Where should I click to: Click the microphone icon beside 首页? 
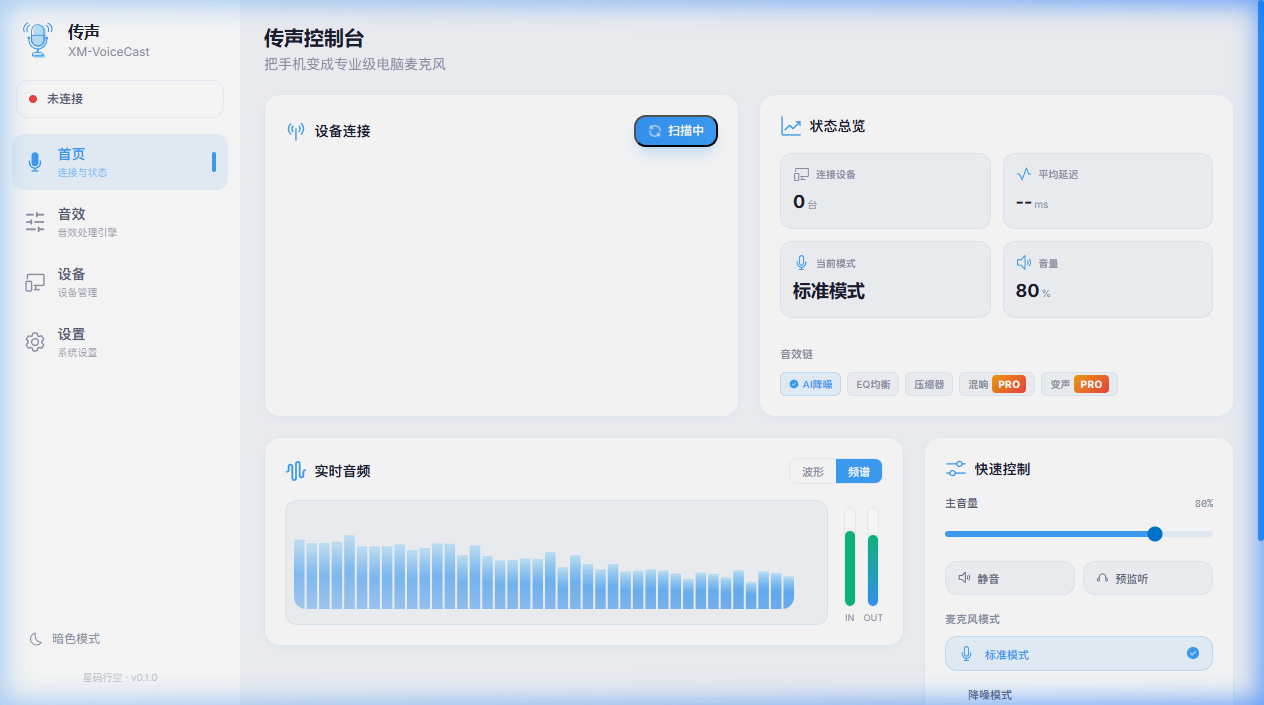(x=35, y=162)
